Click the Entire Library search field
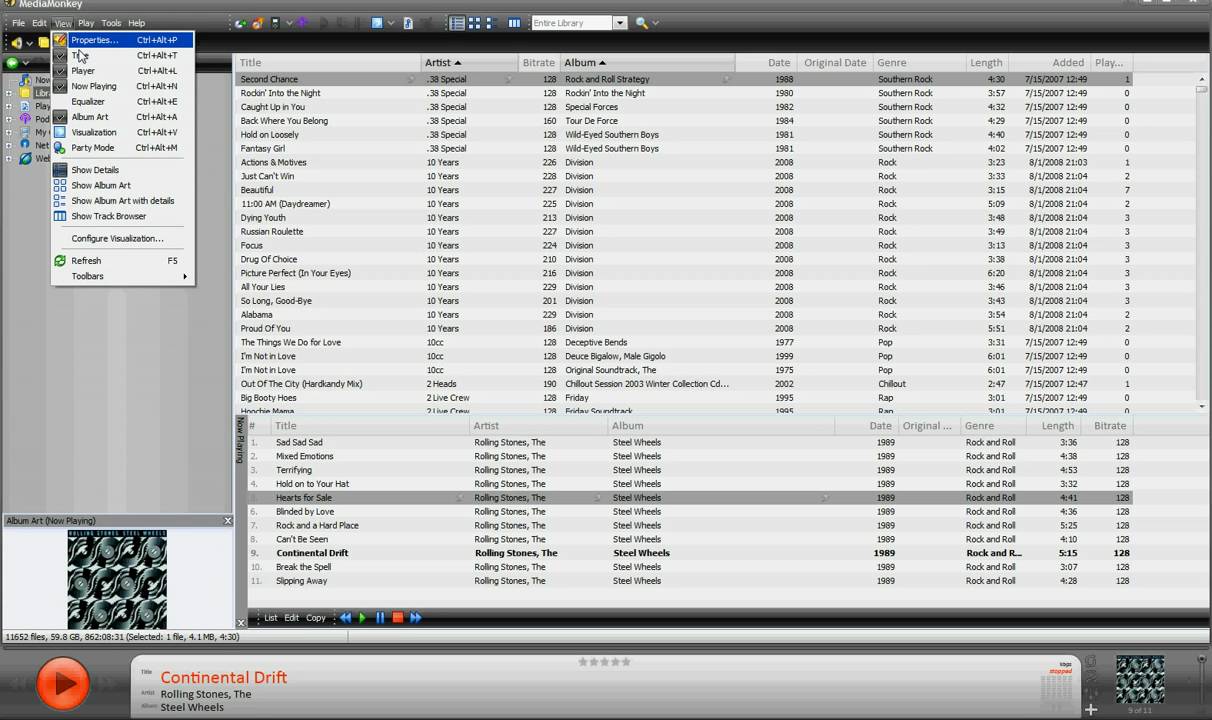 point(572,23)
